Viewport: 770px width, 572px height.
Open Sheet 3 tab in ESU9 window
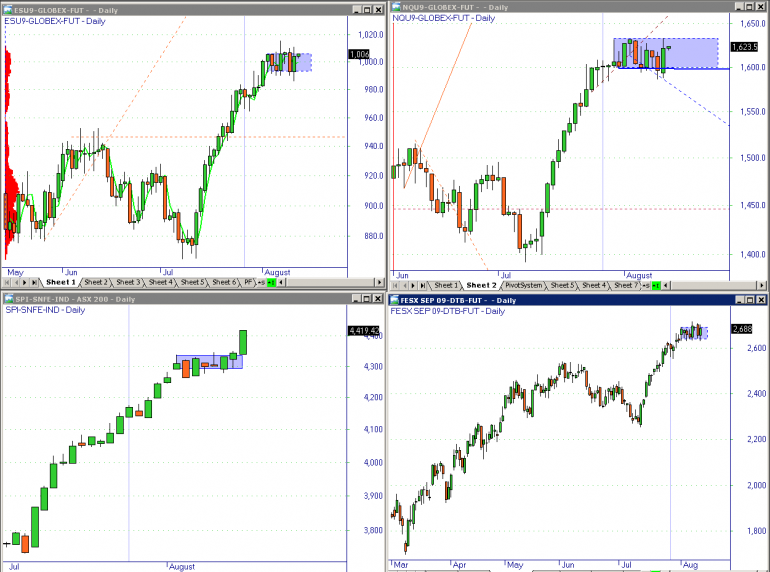(128, 282)
